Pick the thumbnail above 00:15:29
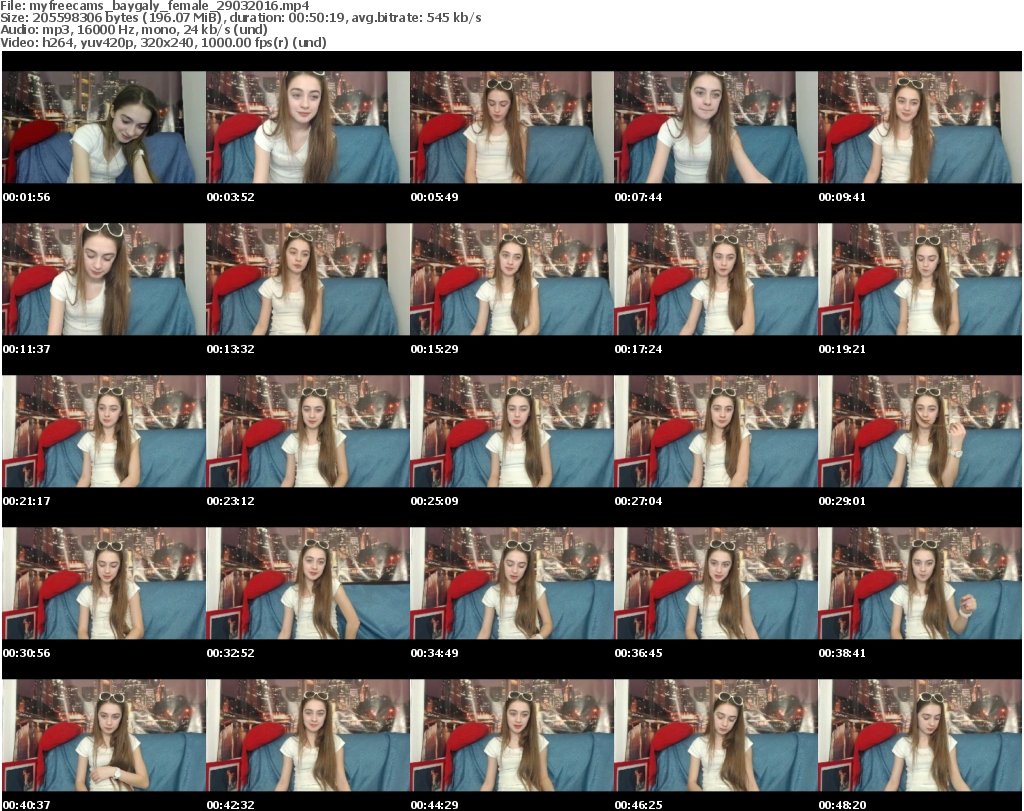Image resolution: width=1024 pixels, height=811 pixels. (511, 279)
